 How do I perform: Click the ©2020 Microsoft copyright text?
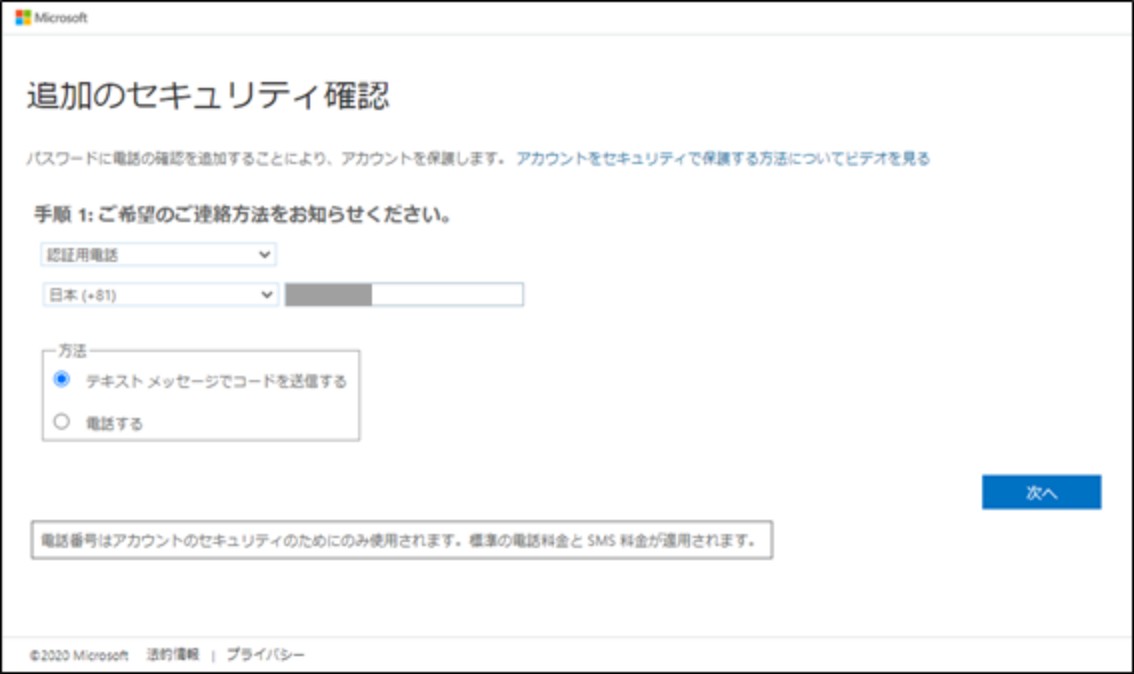[x=79, y=655]
